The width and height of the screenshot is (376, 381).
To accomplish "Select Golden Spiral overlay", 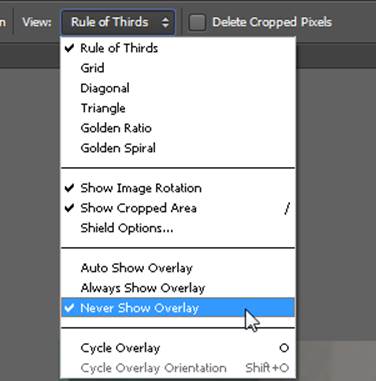I will (178, 148).
